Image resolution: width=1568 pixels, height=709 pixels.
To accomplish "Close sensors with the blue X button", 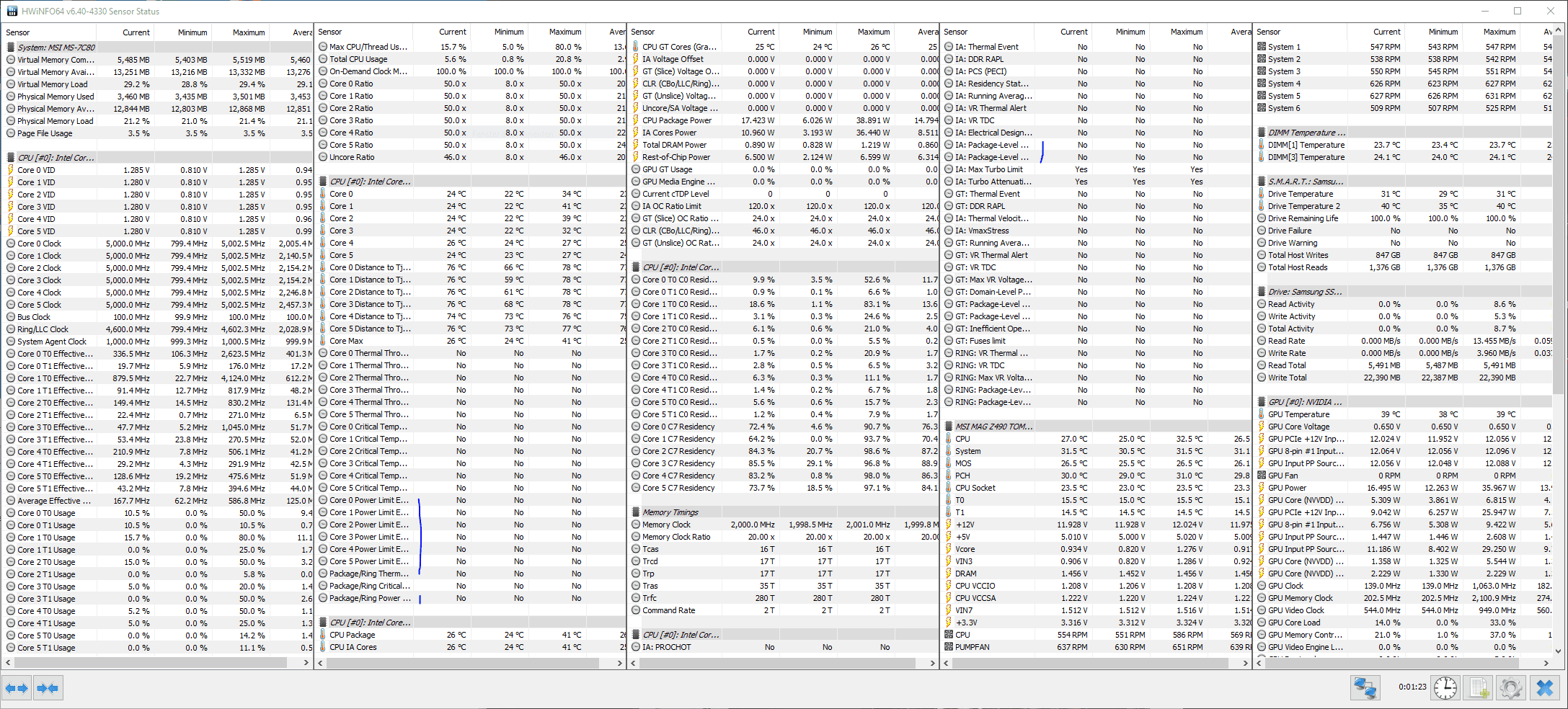I will (x=1544, y=688).
